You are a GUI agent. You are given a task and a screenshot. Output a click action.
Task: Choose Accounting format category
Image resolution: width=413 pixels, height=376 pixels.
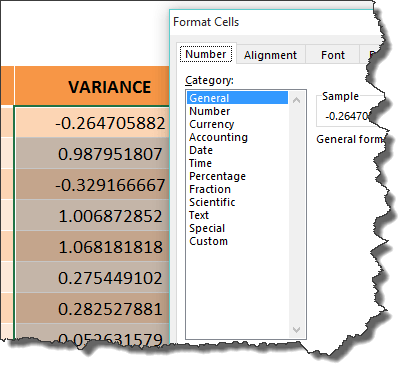[x=218, y=137]
